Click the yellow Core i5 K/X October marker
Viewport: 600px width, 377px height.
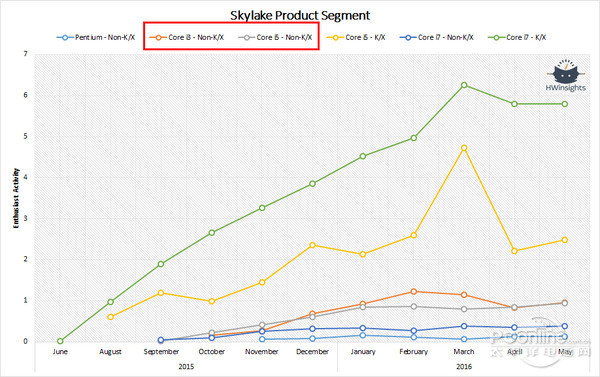click(212, 301)
